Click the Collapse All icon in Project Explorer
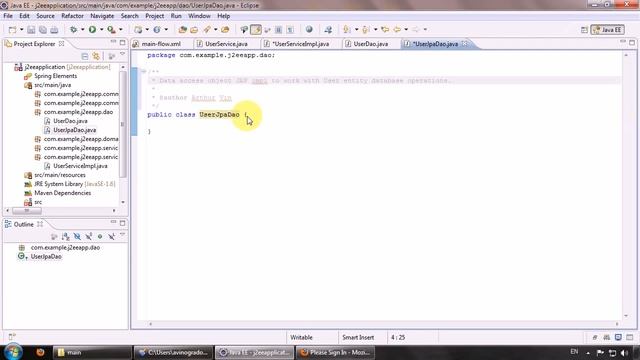Viewport: 640px width, 360px height. click(84, 56)
